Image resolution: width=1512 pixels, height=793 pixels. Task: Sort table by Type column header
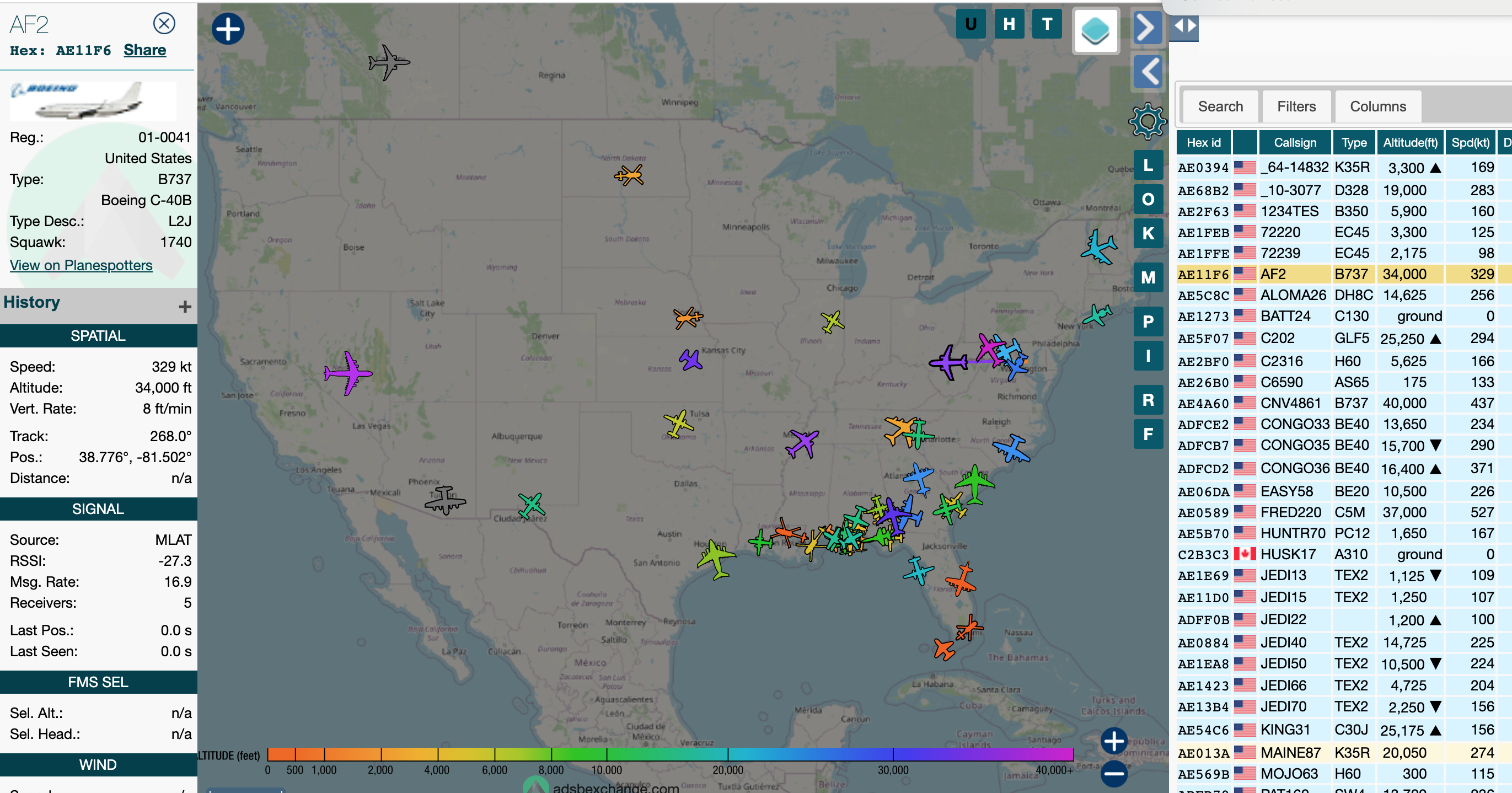click(1354, 143)
